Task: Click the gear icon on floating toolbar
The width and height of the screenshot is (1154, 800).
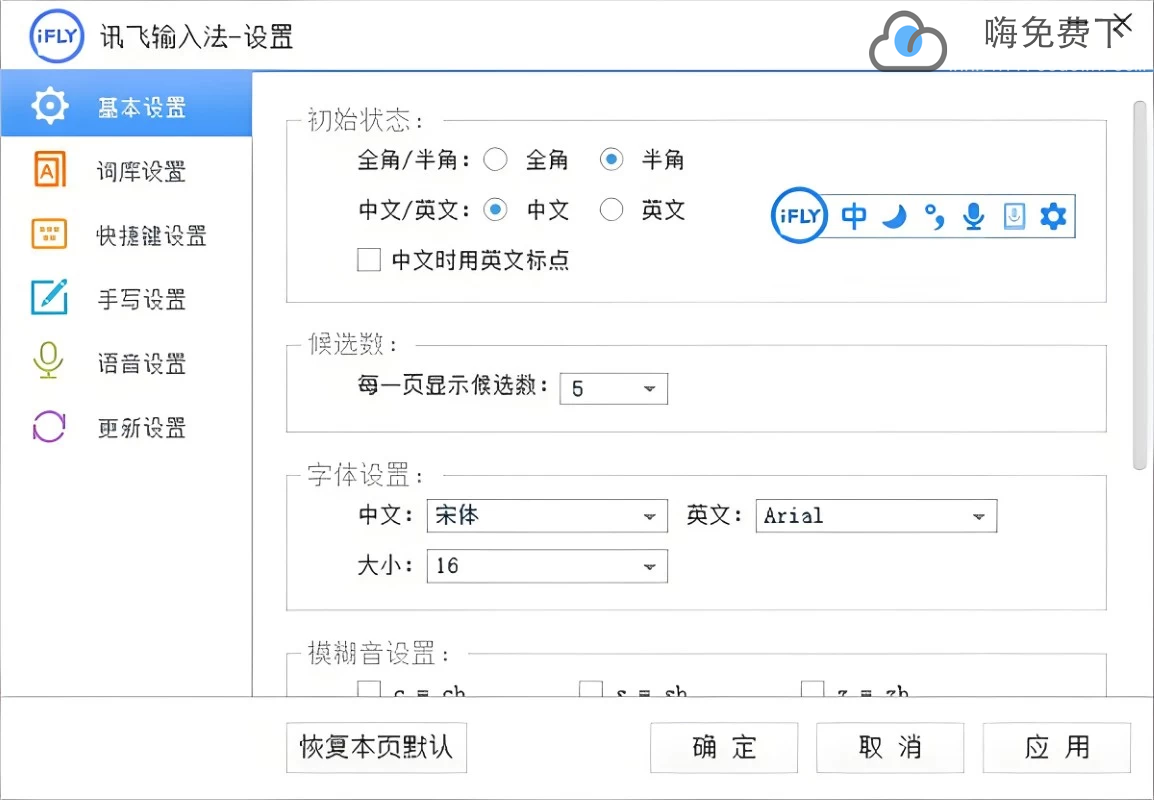Action: [x=1053, y=216]
